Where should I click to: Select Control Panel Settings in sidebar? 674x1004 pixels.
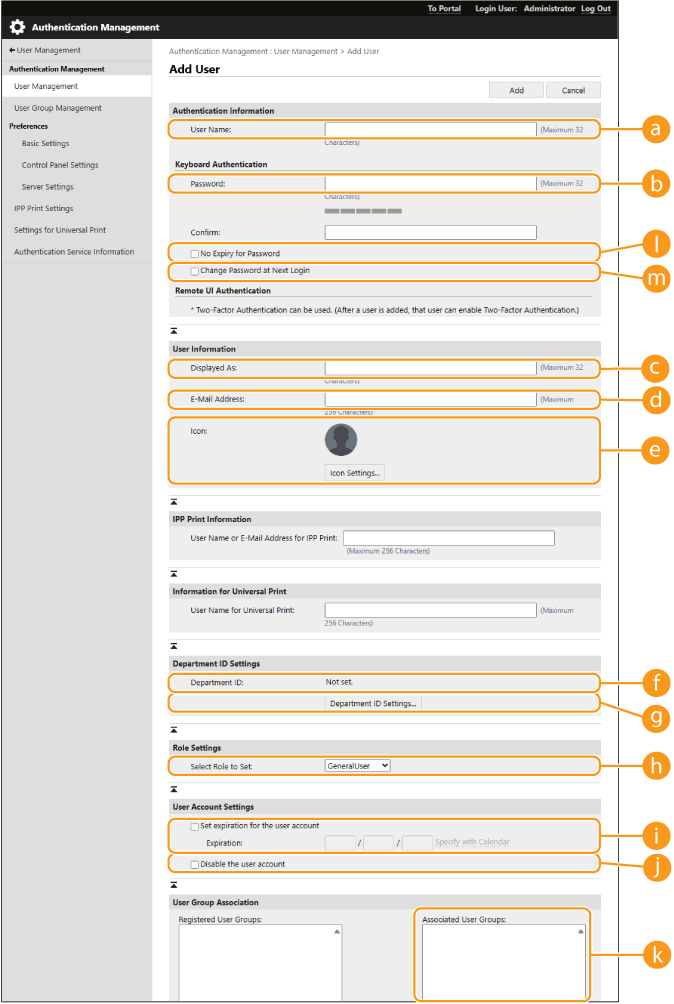60,165
